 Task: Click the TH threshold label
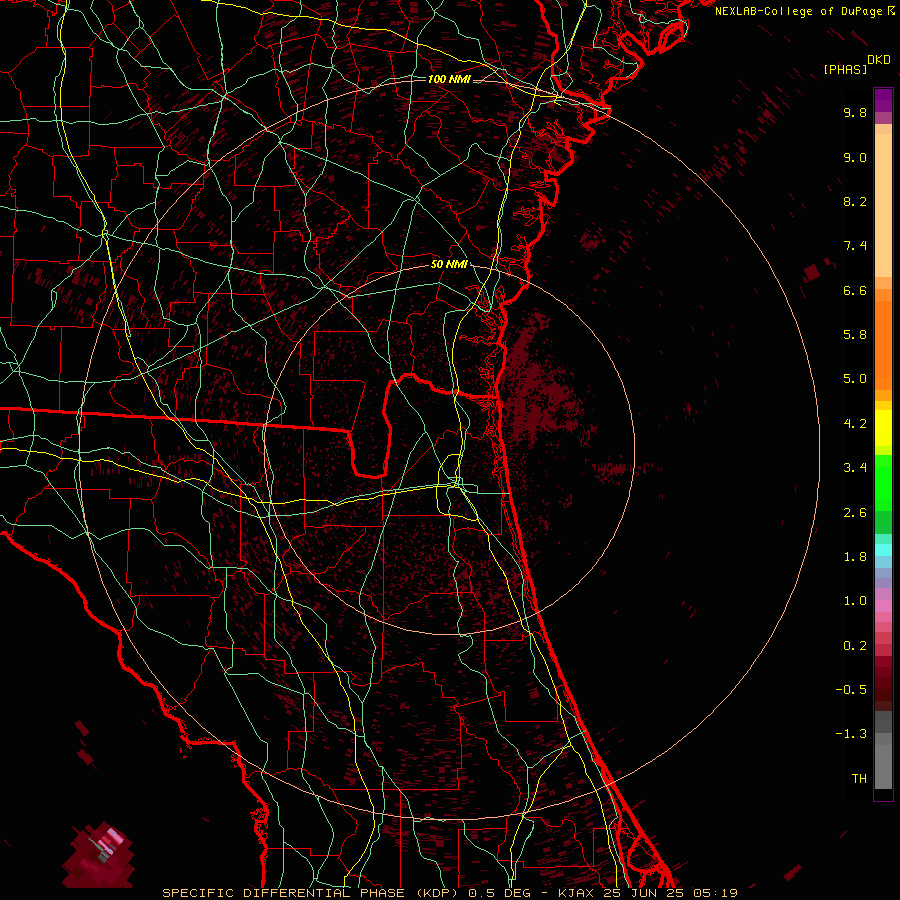pyautogui.click(x=859, y=778)
